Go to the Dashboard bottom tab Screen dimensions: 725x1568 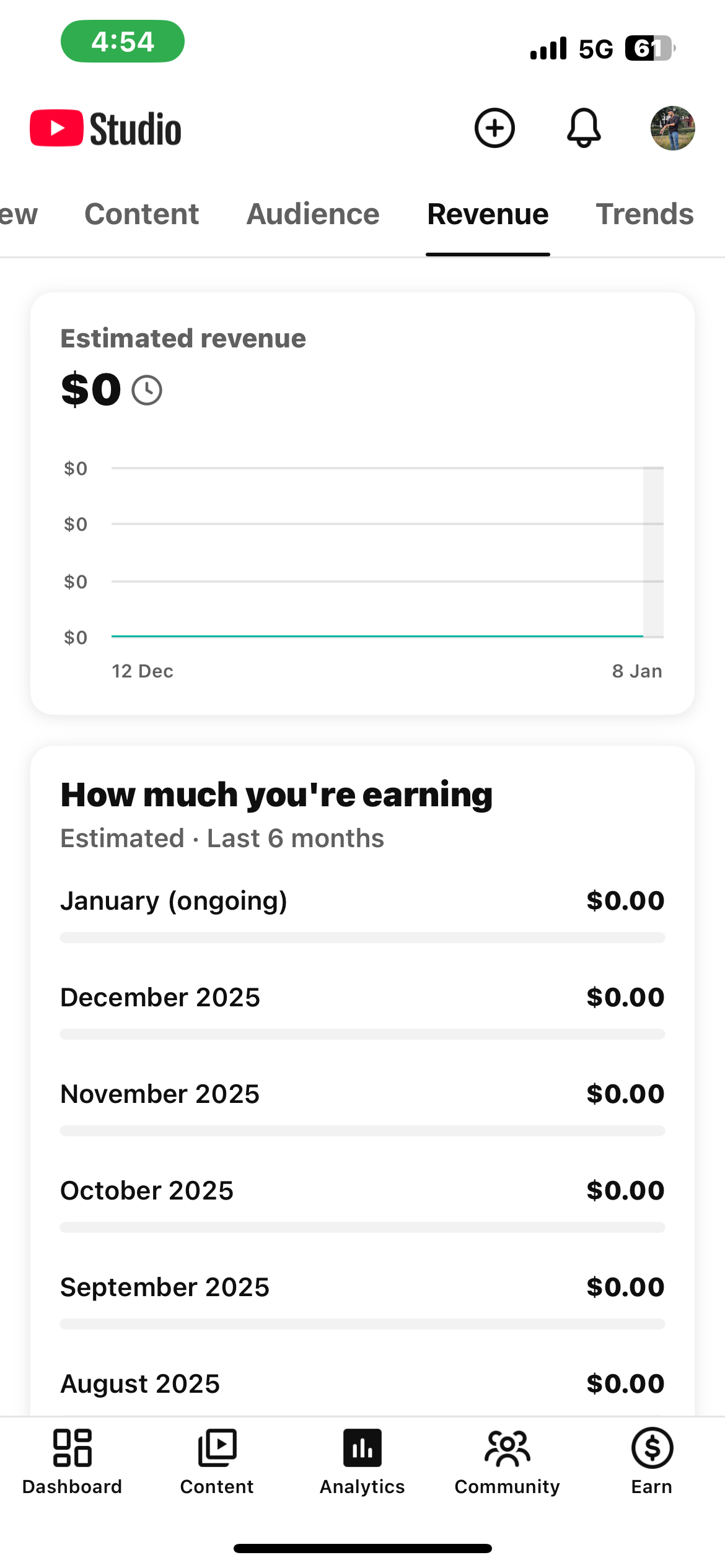tap(72, 1460)
